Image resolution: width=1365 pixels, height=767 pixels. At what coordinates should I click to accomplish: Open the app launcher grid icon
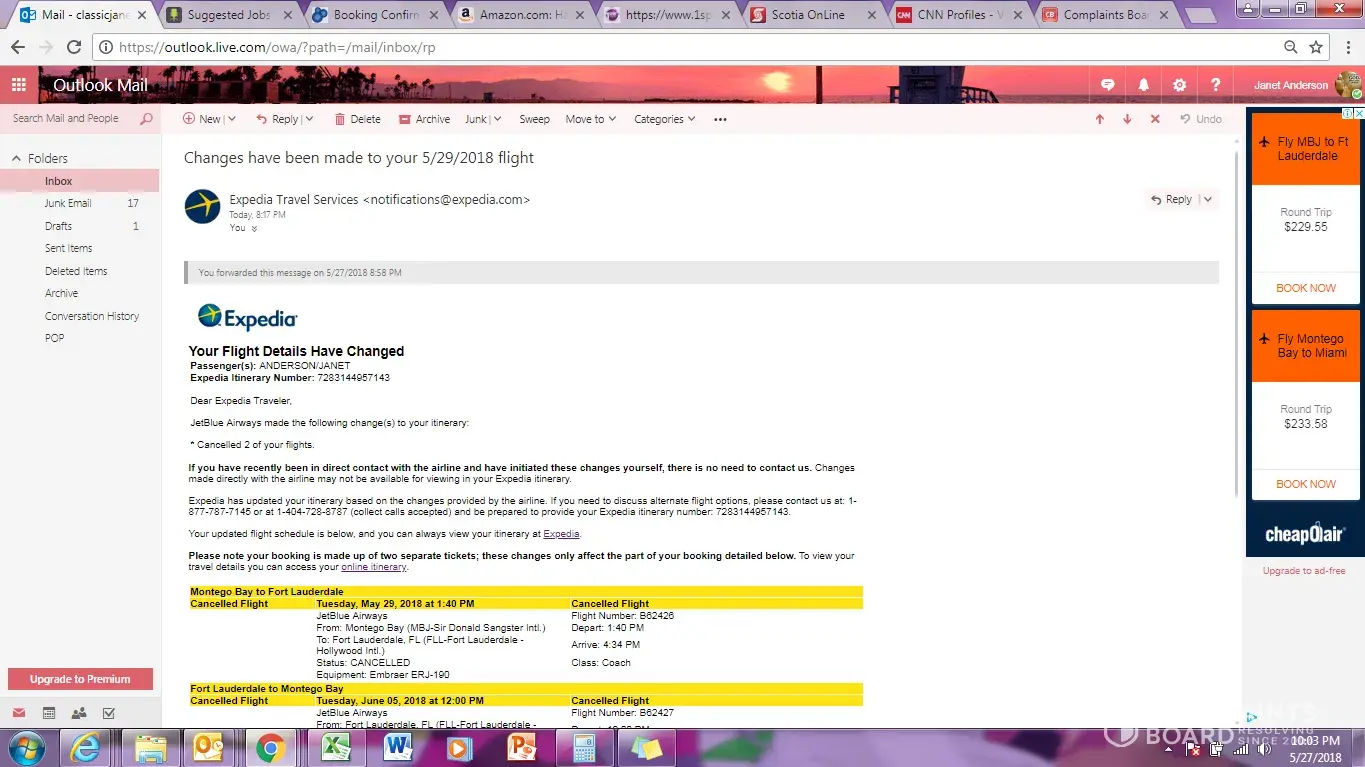pos(18,85)
